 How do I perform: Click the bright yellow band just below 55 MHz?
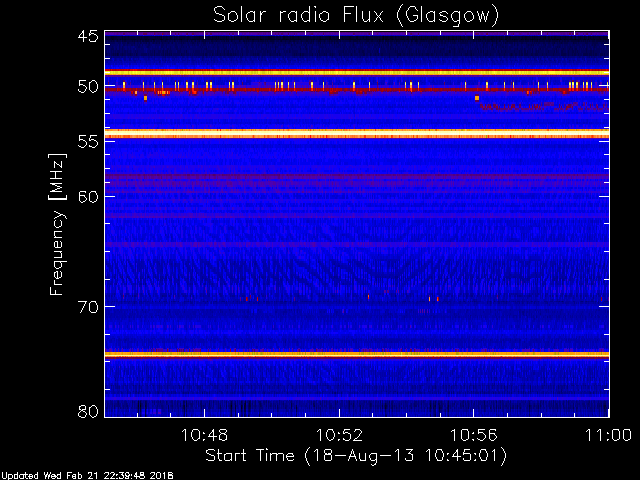[355, 134]
